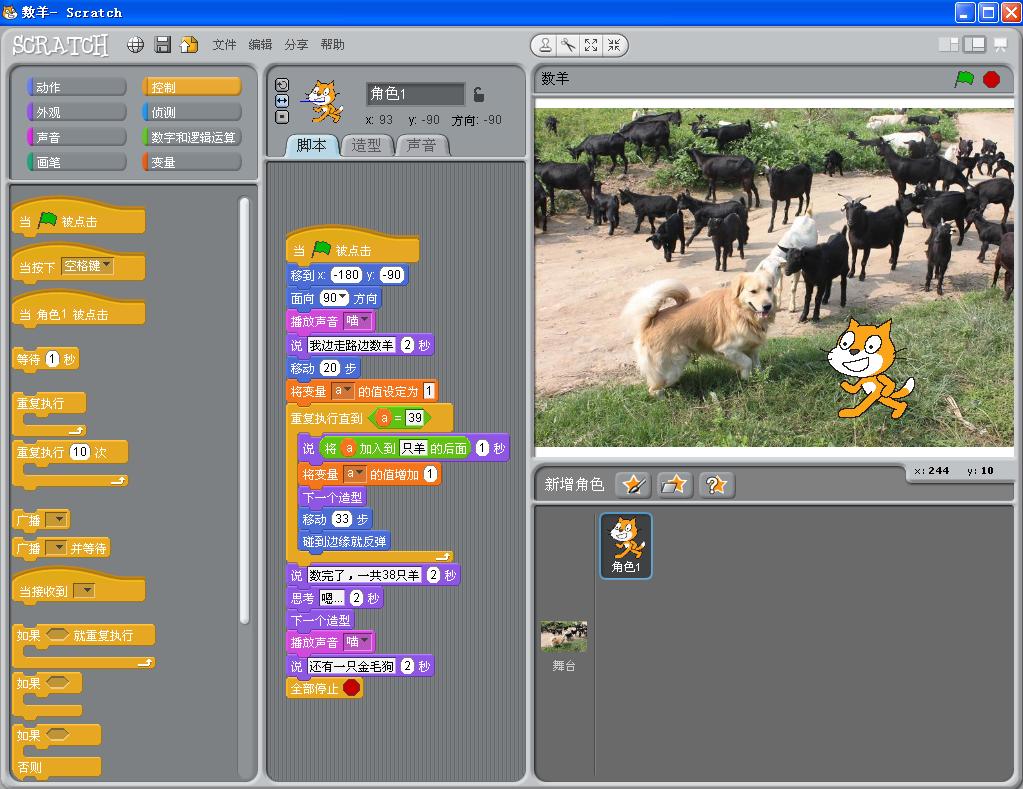Switch to the 造型 tab
Image resolution: width=1023 pixels, height=789 pixels.
(x=367, y=145)
